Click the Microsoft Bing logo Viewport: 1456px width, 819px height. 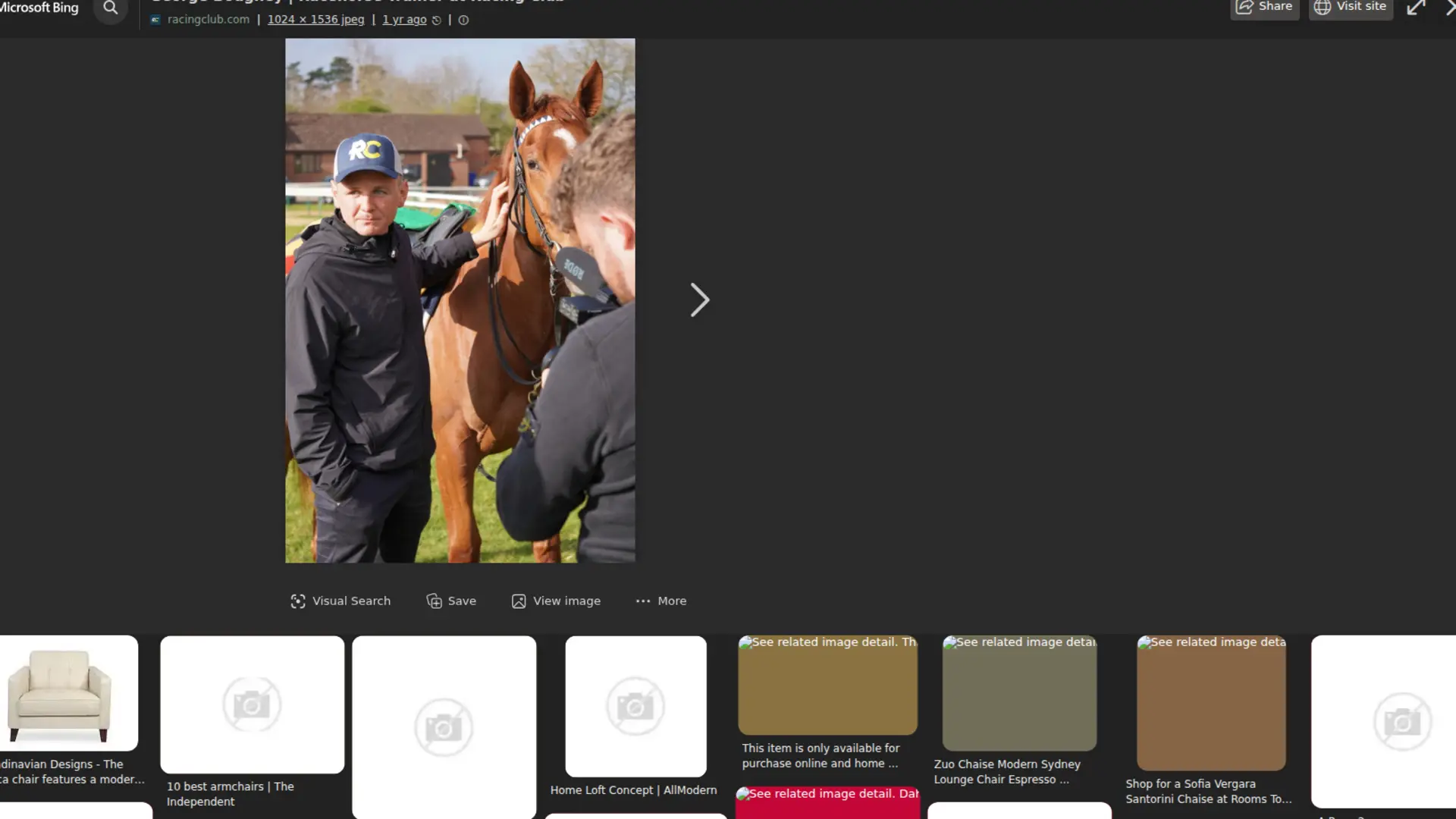39,8
